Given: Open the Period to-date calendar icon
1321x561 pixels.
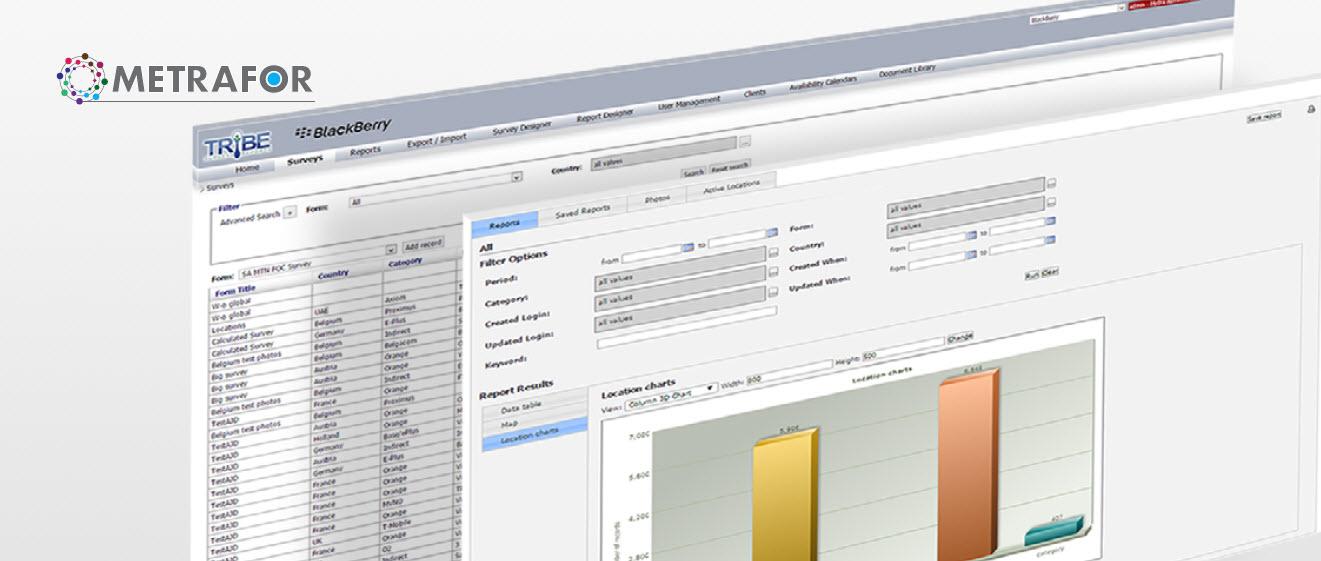Looking at the screenshot, I should point(772,234).
